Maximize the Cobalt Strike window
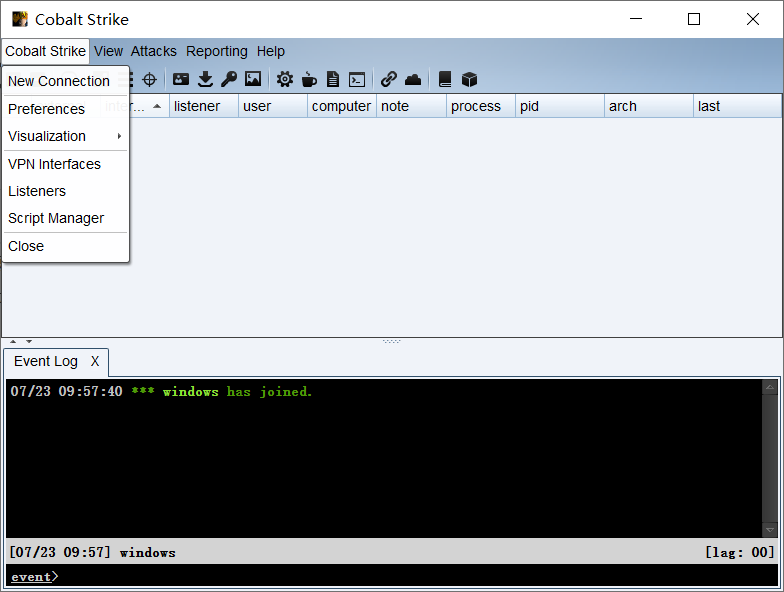Screen dimensions: 784x592 694,19
